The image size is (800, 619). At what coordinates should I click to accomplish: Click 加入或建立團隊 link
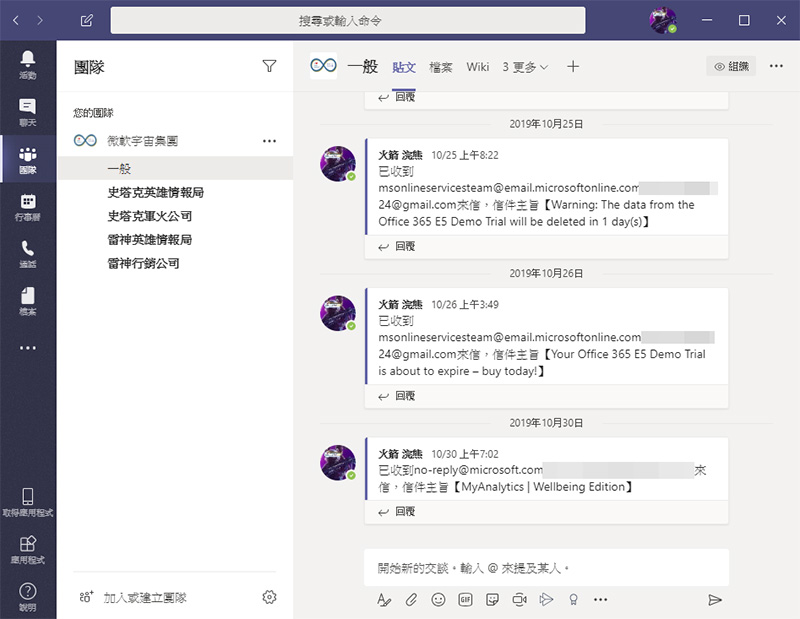(145, 597)
